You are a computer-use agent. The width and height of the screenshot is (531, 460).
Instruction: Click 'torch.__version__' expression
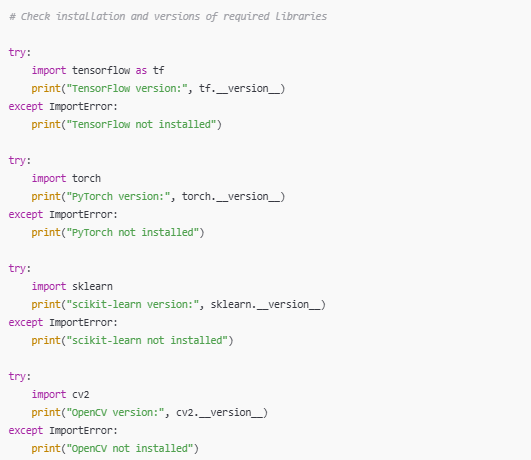231,196
